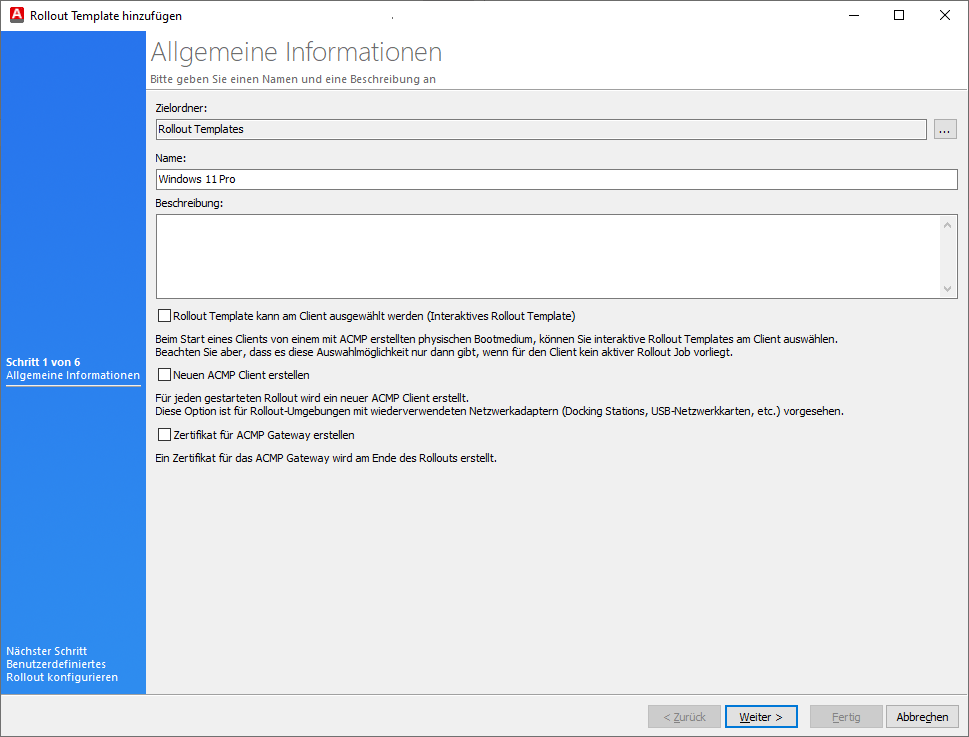Minimize the Rollout Template wizard window
Viewport: 969px width, 737px height.
pyautogui.click(x=853, y=15)
